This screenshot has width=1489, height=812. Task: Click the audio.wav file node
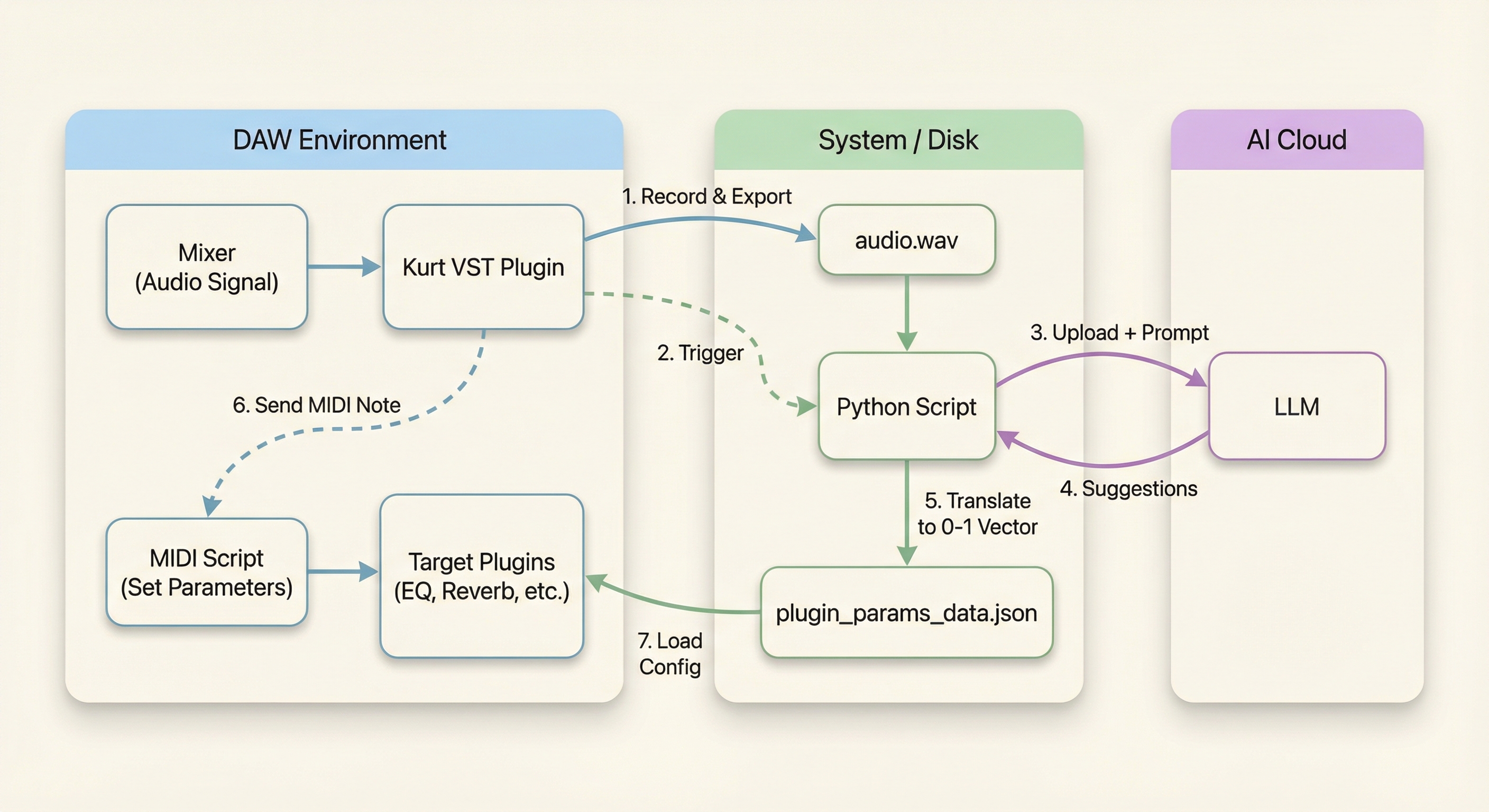[x=906, y=240]
